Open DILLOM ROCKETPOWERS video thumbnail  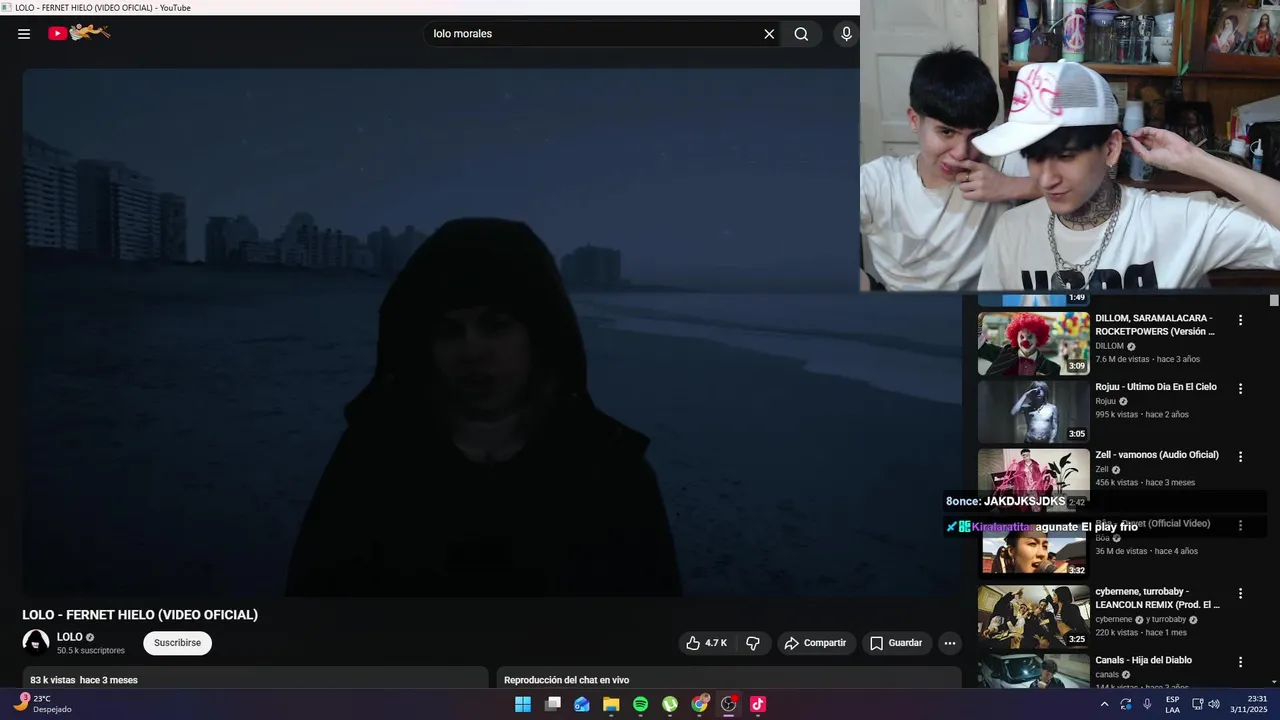(x=1034, y=343)
